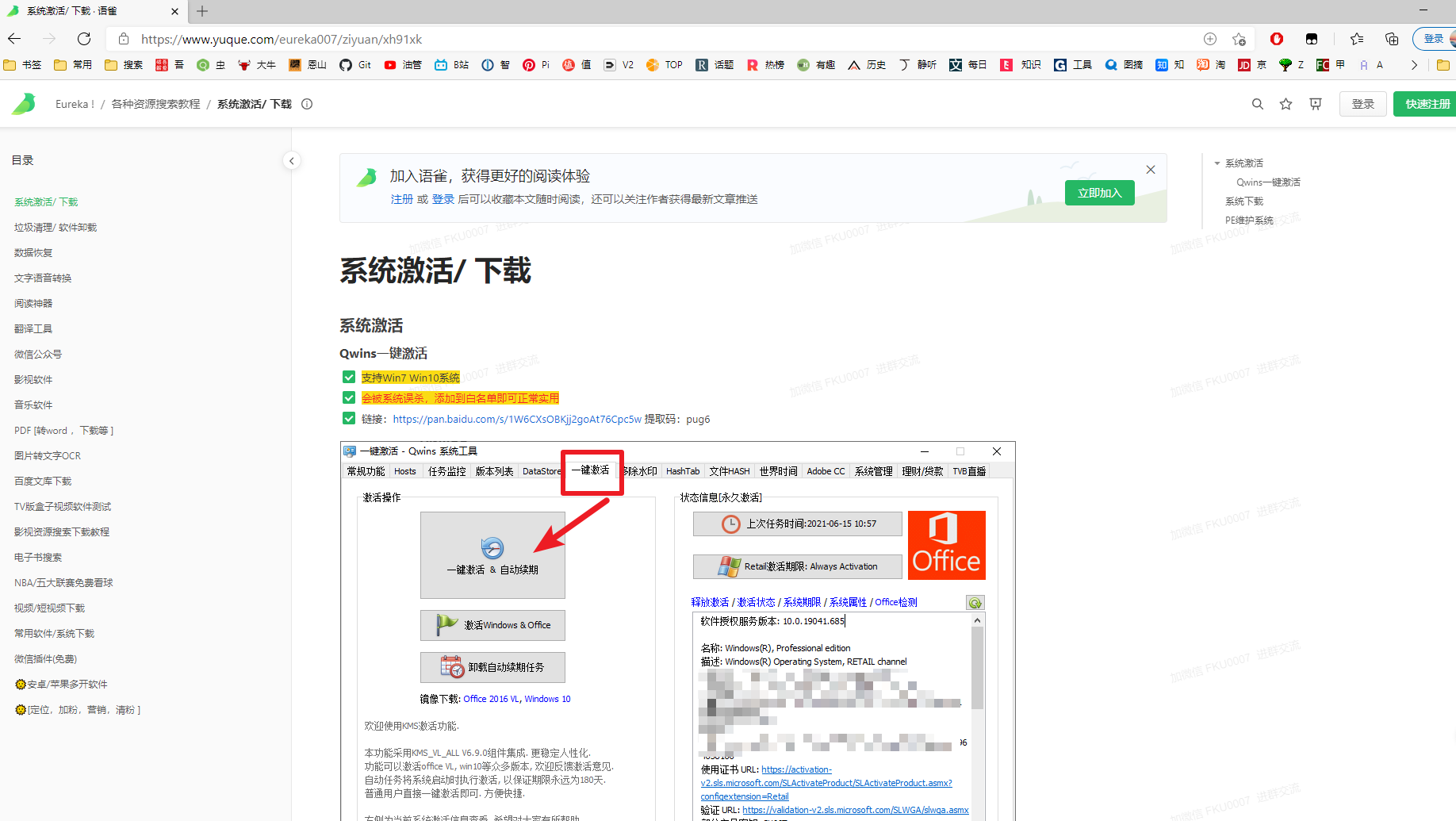Viewport: 1456px width, 821px height.
Task: Close the 加入语雀 banner
Action: pyautogui.click(x=1151, y=170)
